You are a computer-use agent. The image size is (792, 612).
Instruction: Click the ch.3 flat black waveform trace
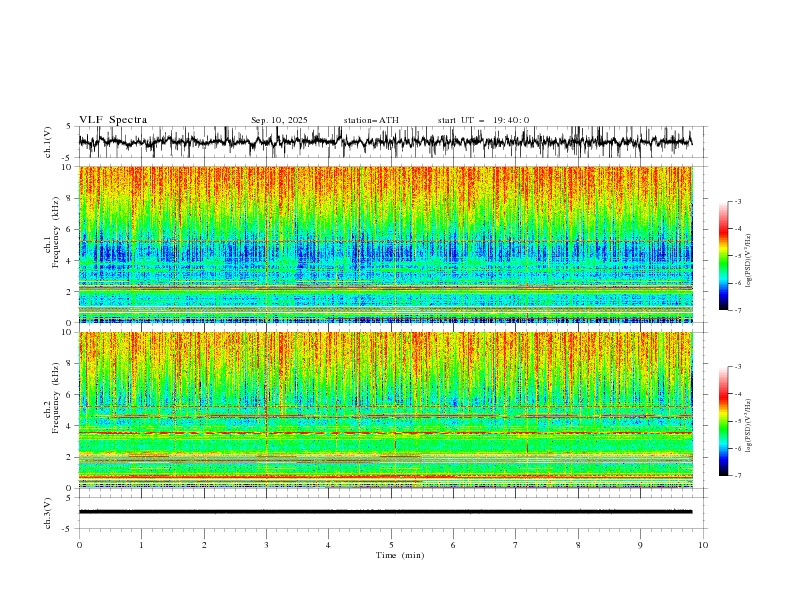385,512
